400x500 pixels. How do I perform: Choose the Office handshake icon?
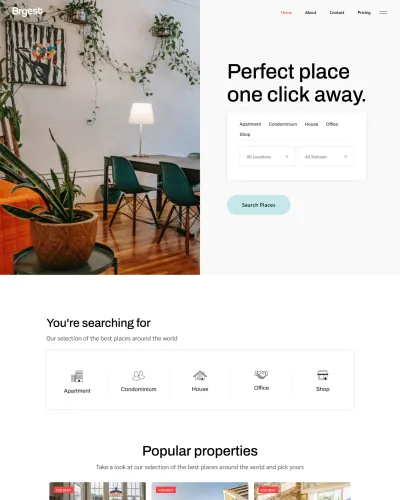coord(261,374)
